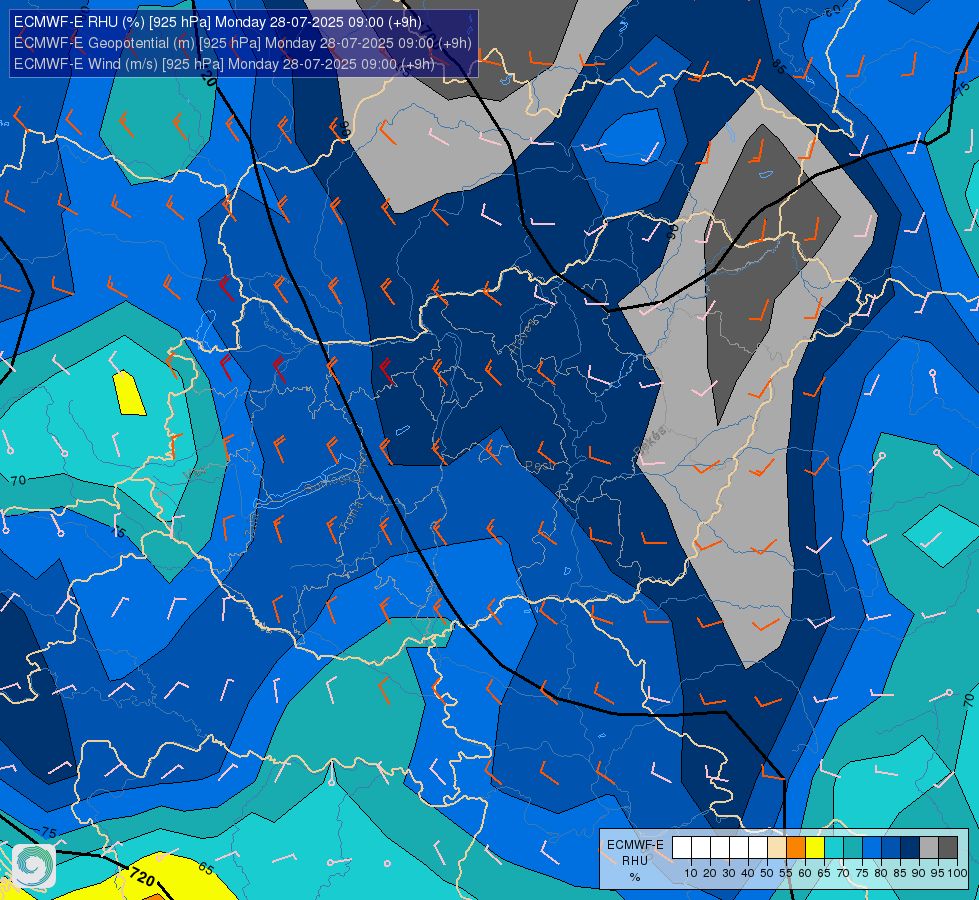Click the 720 geopotential contour label
Screen dimensions: 979x900
tap(142, 878)
